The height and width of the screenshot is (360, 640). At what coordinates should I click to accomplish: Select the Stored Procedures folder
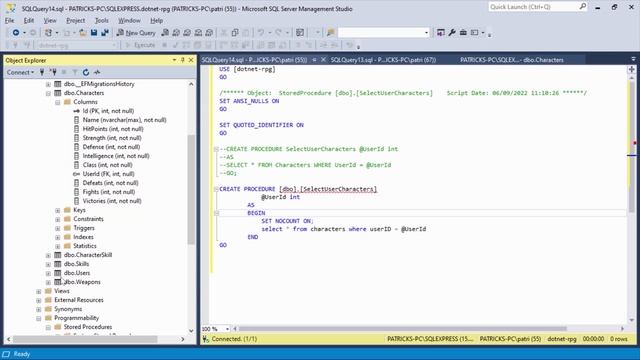(x=87, y=327)
